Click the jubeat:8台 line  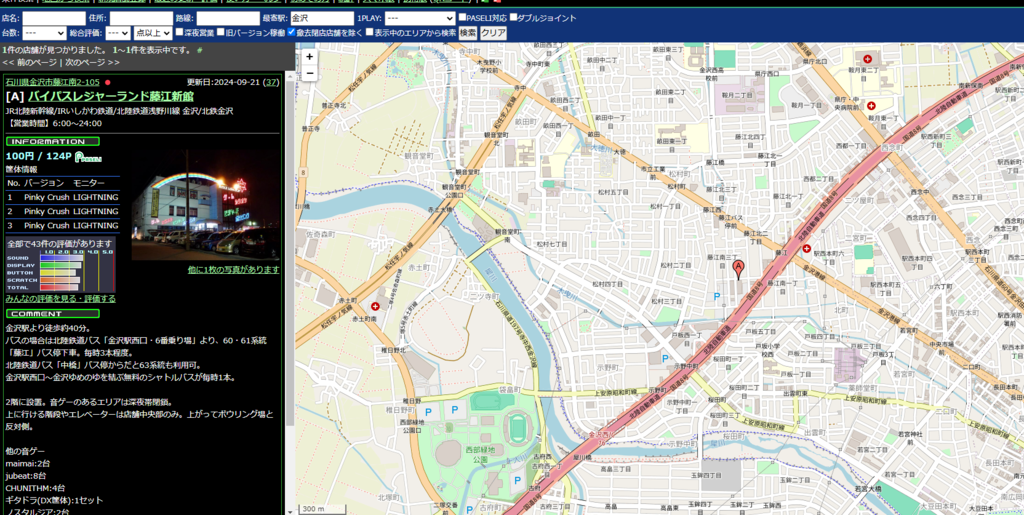[25, 476]
